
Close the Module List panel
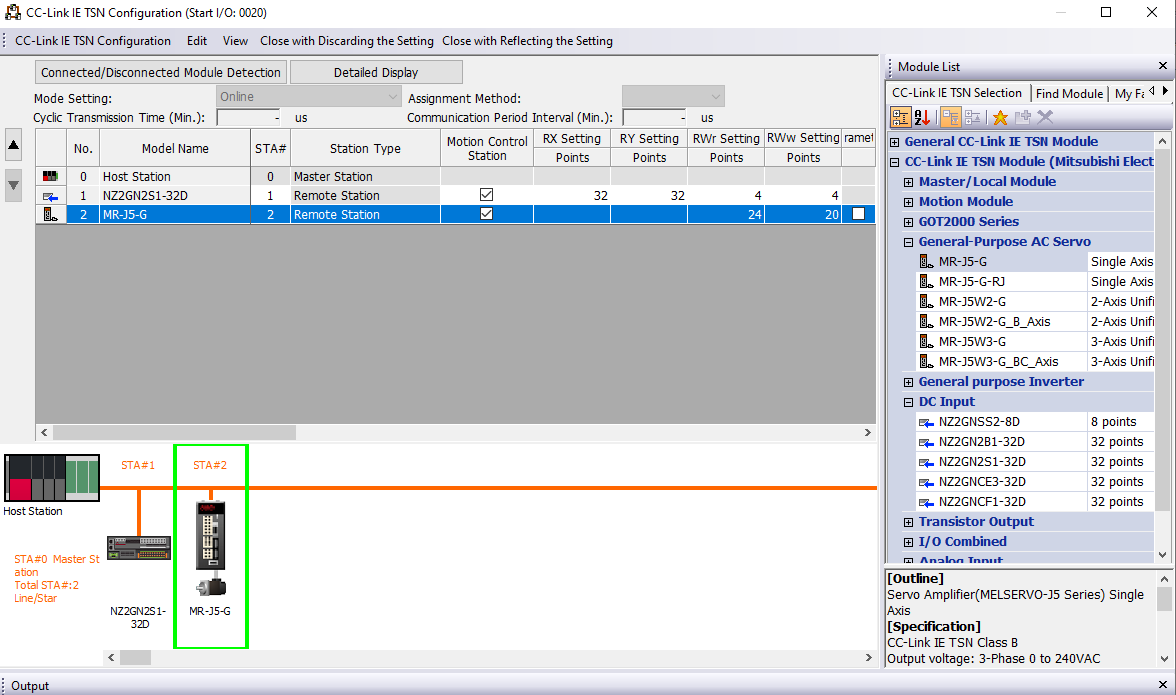point(1162,66)
